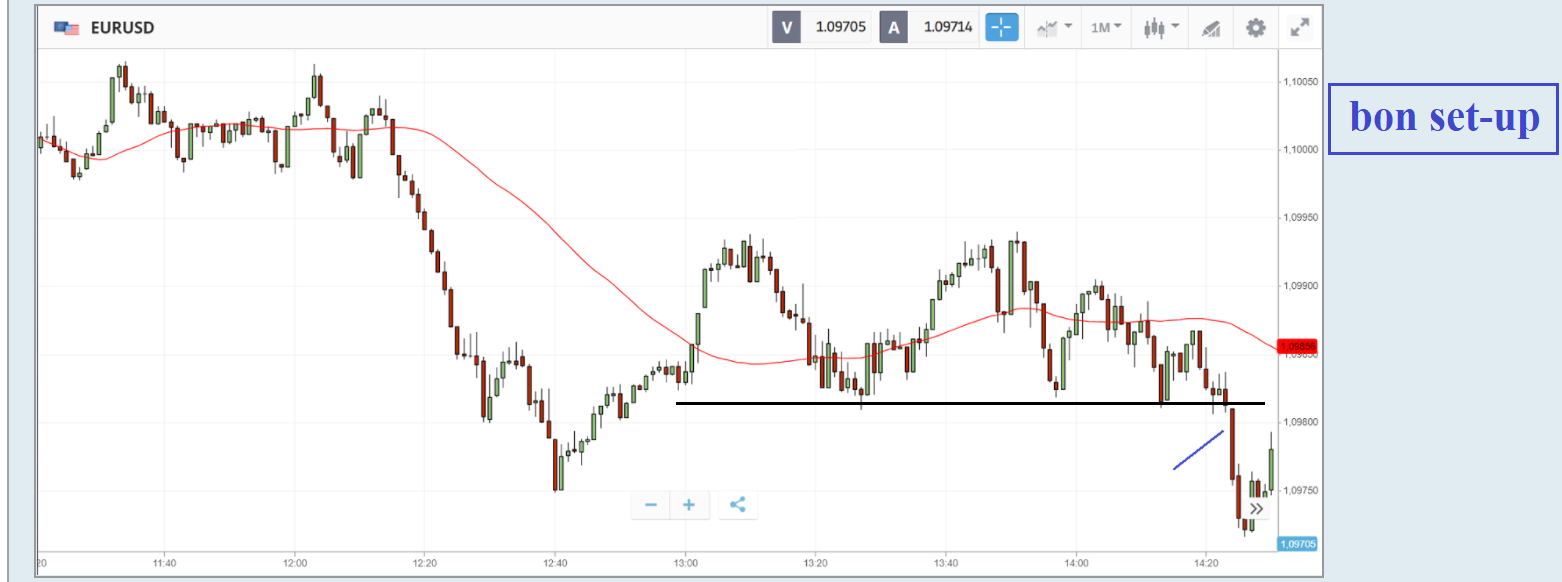The width and height of the screenshot is (1562, 582).
Task: Expand chart to fullscreen
Action: (x=1300, y=27)
